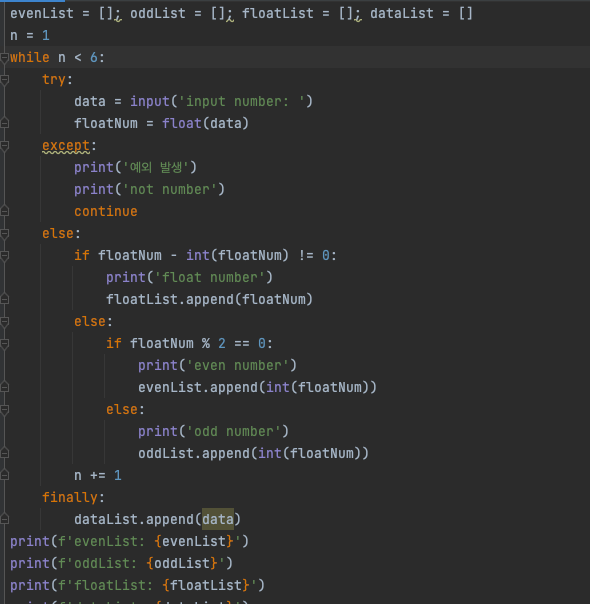590x604 pixels.
Task: Click fold-end marker beside 'n += 1'
Action: (4, 475)
